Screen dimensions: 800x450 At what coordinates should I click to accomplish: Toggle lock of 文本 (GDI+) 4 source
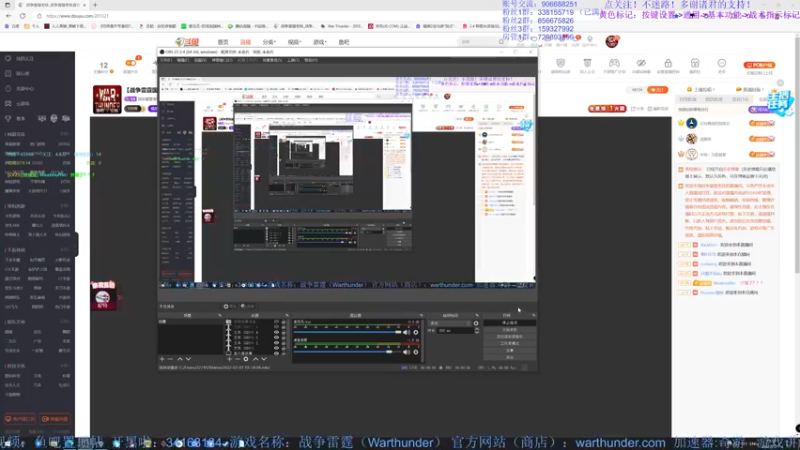click(283, 332)
